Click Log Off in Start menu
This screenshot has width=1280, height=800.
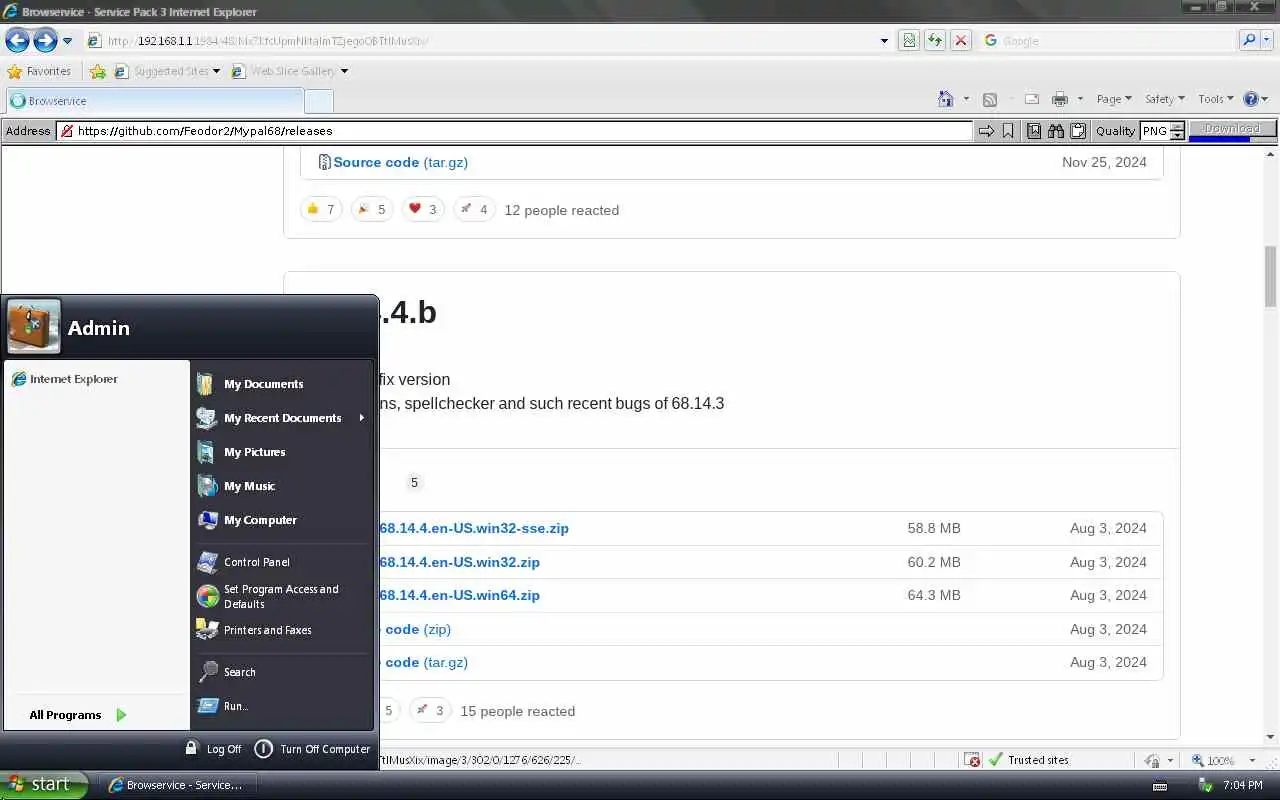click(213, 749)
